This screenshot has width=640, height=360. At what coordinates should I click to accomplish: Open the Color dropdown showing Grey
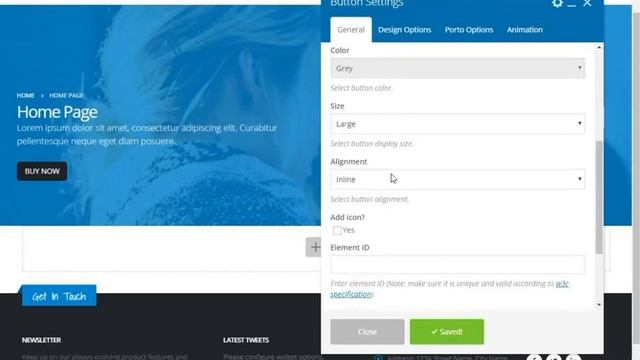click(x=458, y=68)
